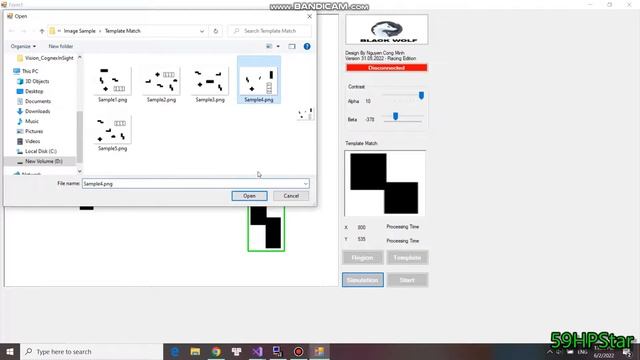Click the taskbar search box
Image resolution: width=640 pixels, height=360 pixels.
coord(91,351)
